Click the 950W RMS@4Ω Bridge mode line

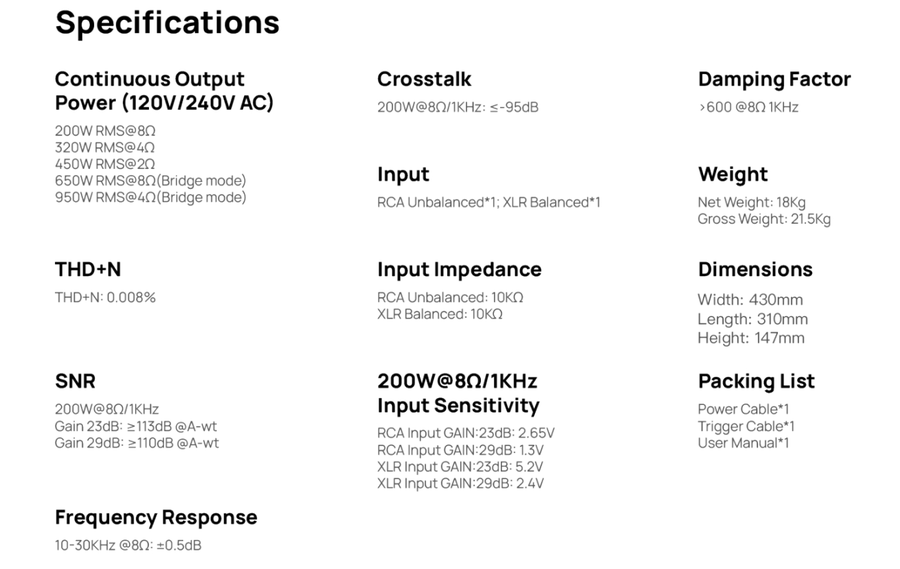click(150, 197)
